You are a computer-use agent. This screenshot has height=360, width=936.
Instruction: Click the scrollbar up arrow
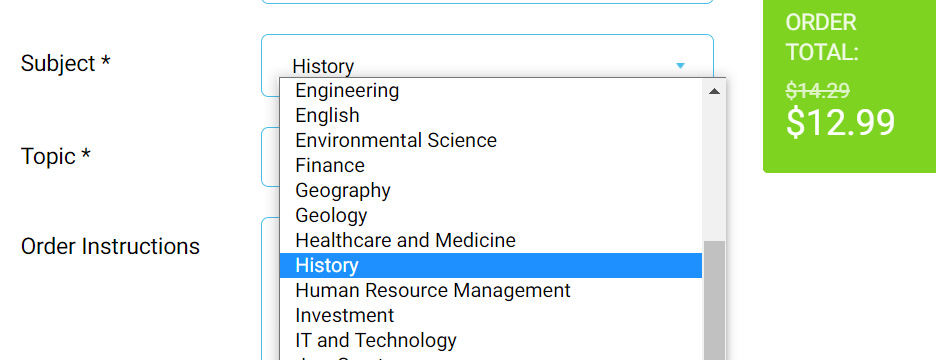tap(714, 91)
